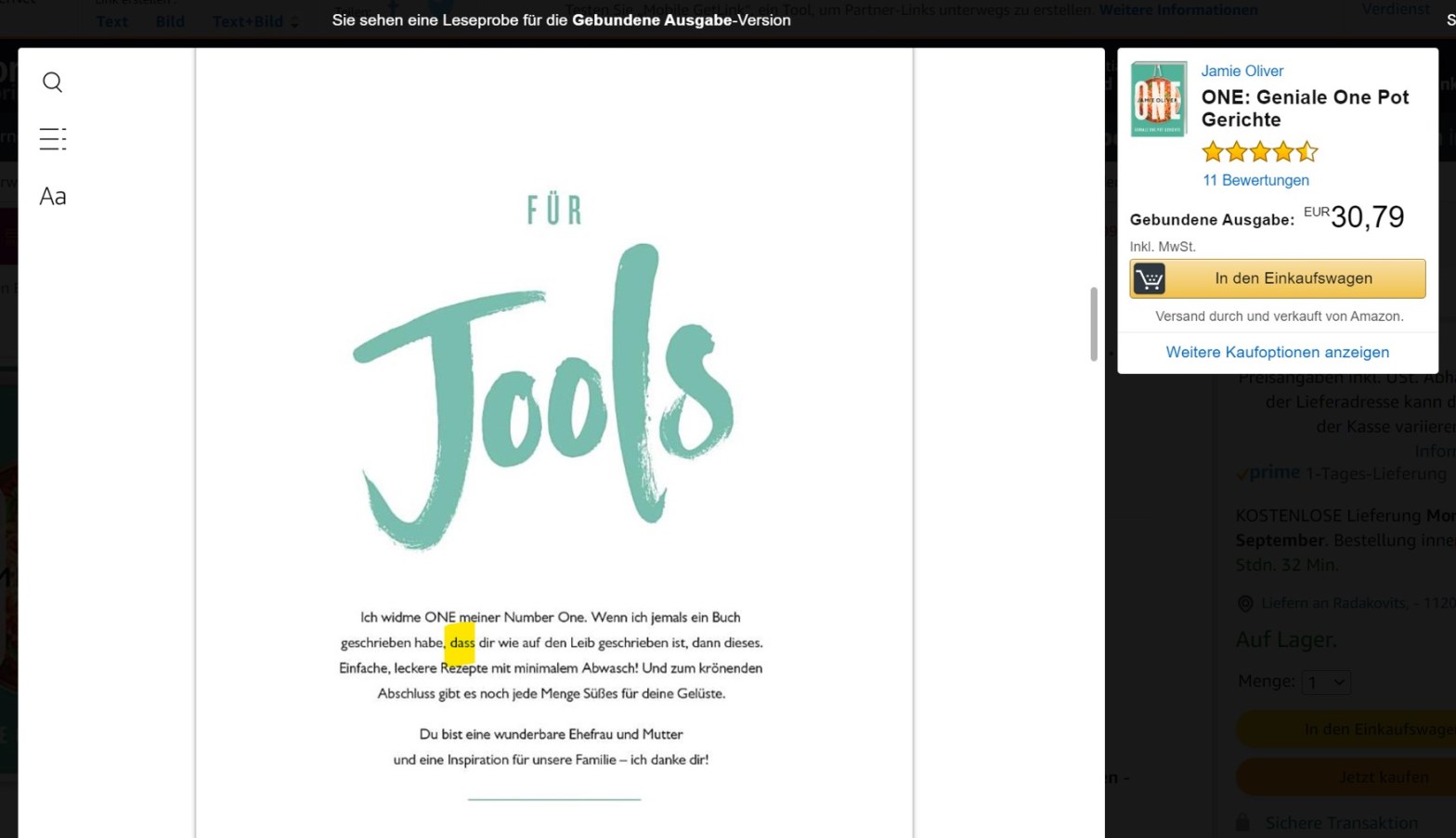Click the yellow highlighted word dass
The image size is (1456, 838).
pyautogui.click(x=461, y=643)
